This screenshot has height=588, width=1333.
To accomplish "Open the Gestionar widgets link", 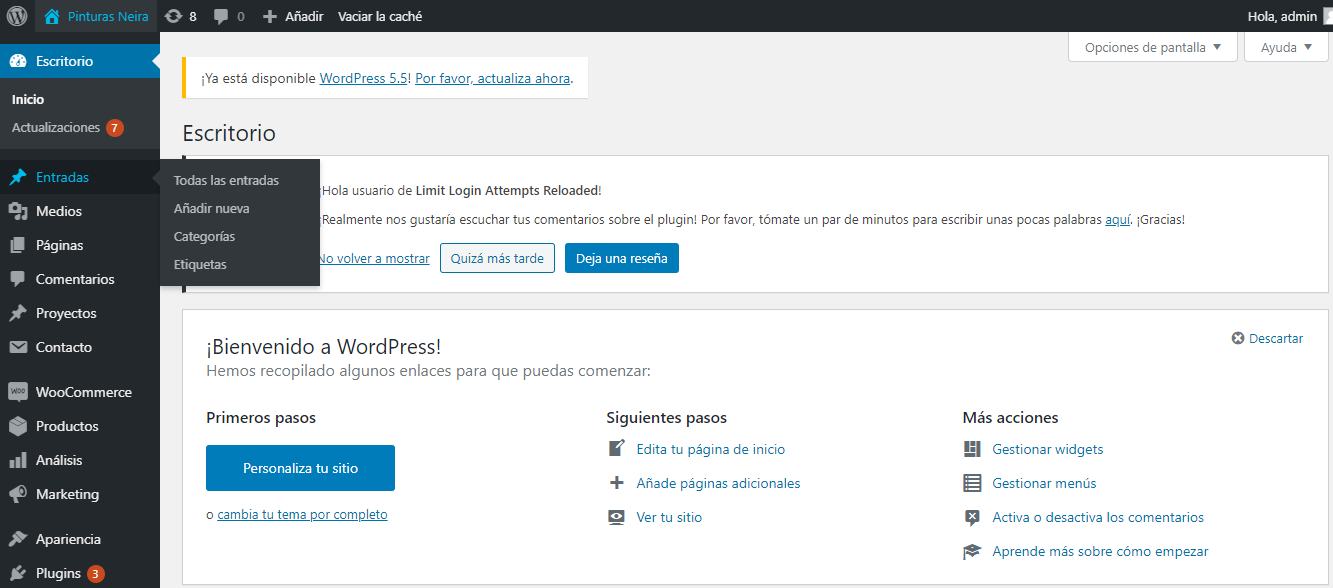I will point(1048,449).
